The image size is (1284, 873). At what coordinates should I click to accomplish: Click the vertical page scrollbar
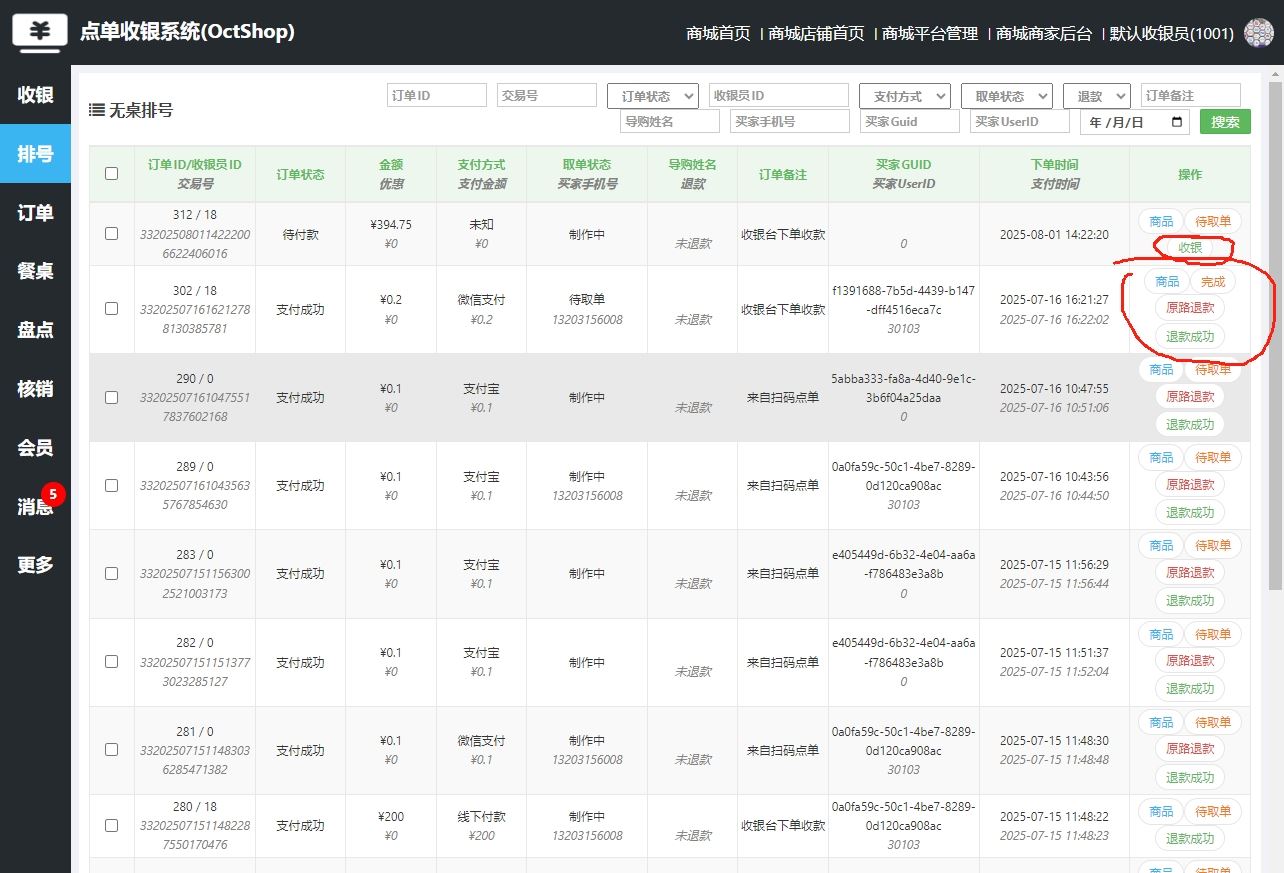pyautogui.click(x=1275, y=335)
